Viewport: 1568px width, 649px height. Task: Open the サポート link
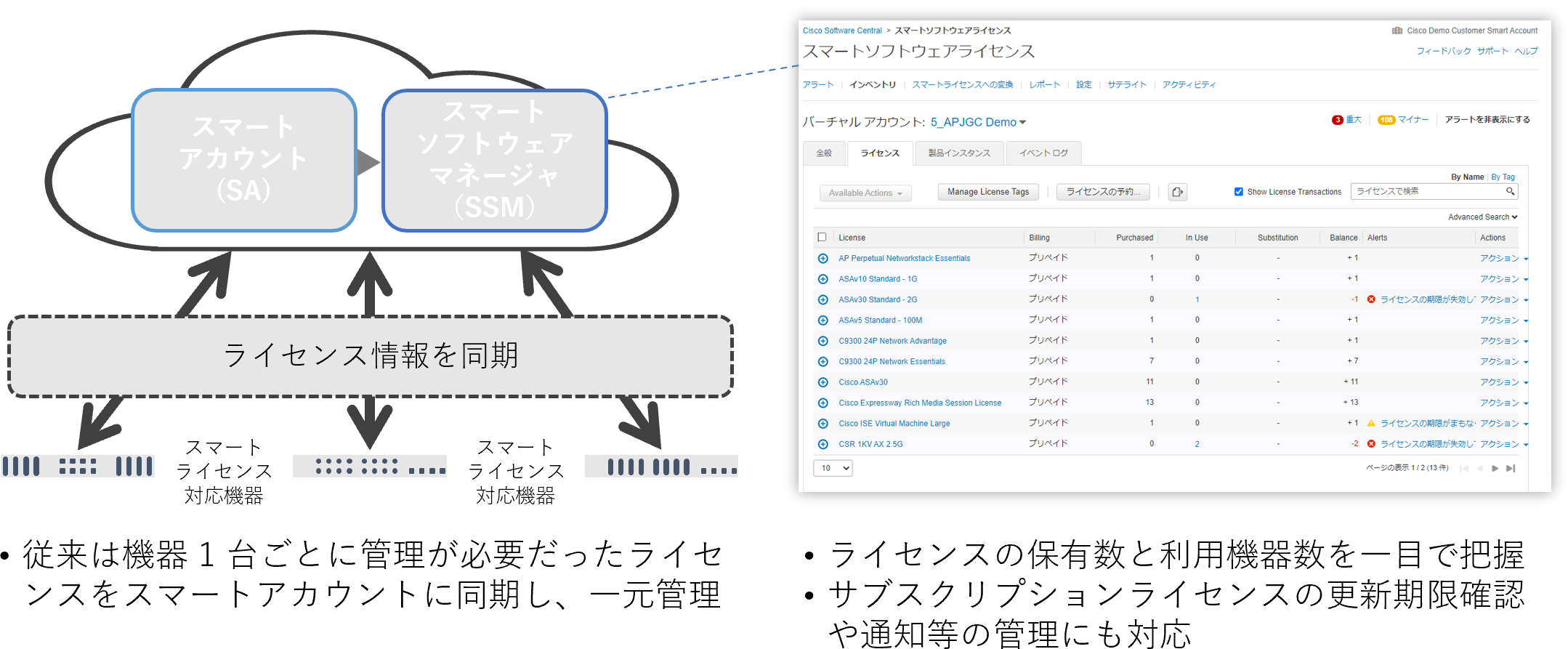pyautogui.click(x=1492, y=52)
